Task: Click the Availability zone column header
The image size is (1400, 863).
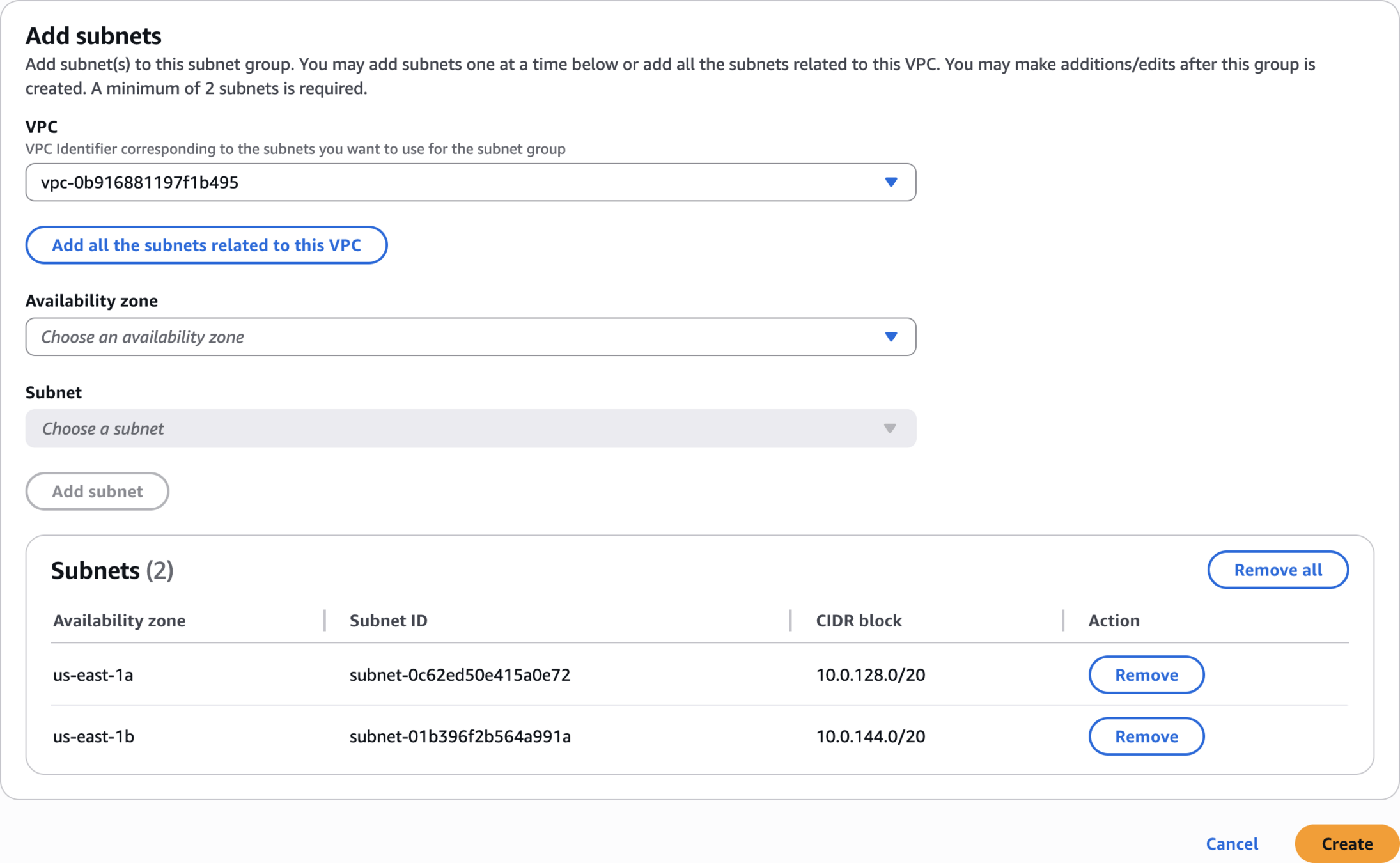Action: [120, 620]
